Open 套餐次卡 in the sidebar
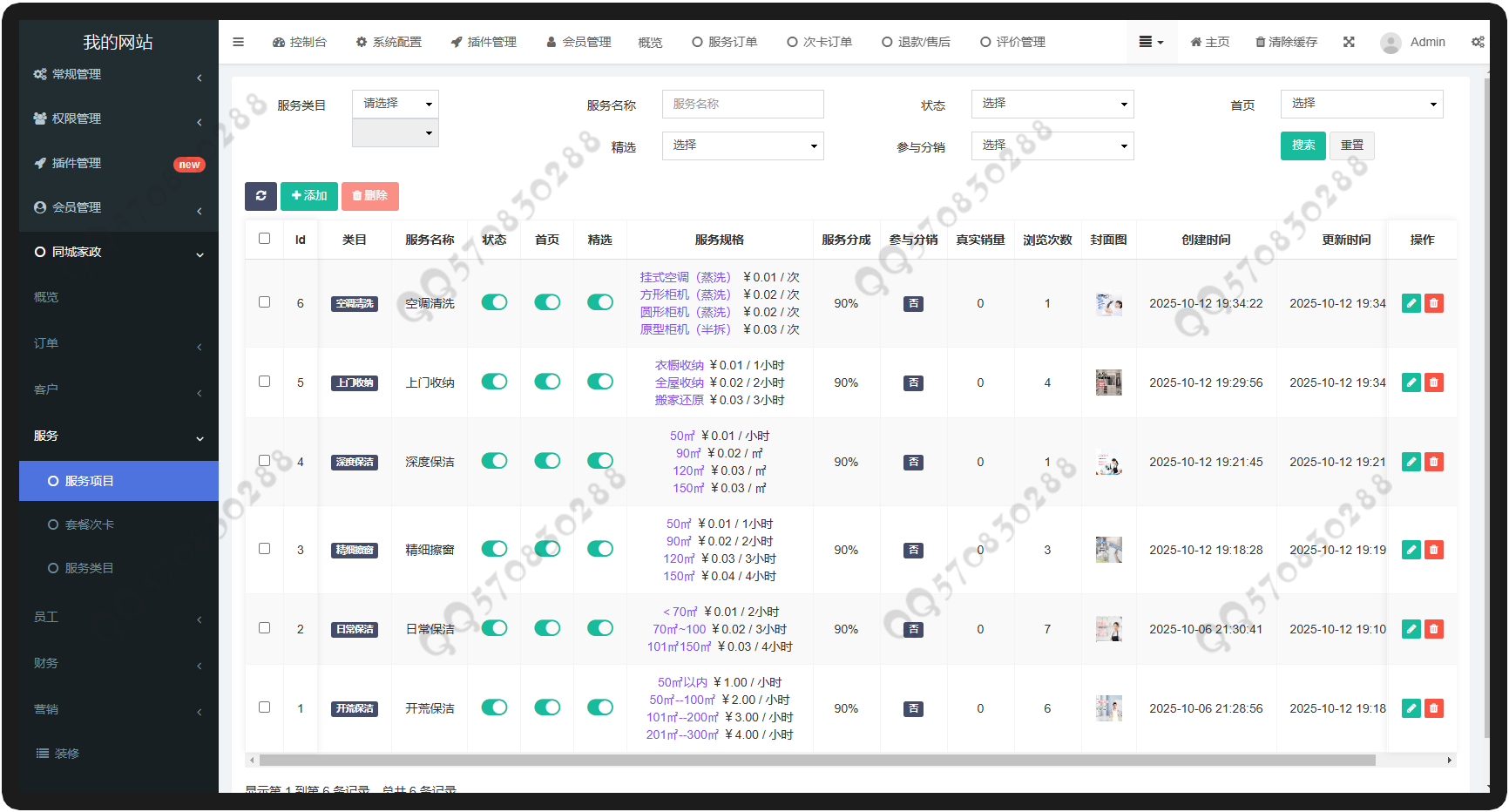 [90, 524]
